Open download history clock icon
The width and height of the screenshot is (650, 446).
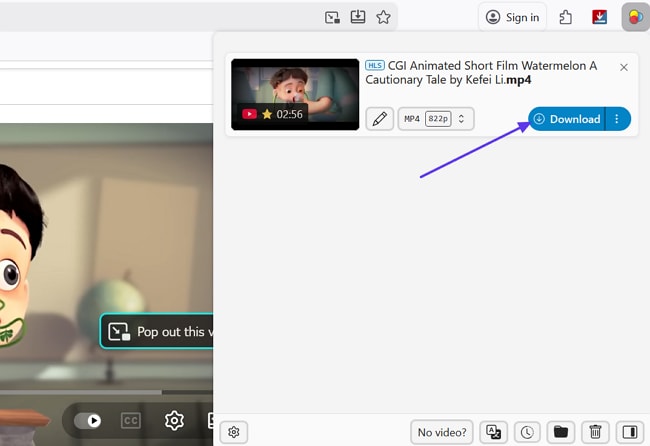pyautogui.click(x=527, y=432)
